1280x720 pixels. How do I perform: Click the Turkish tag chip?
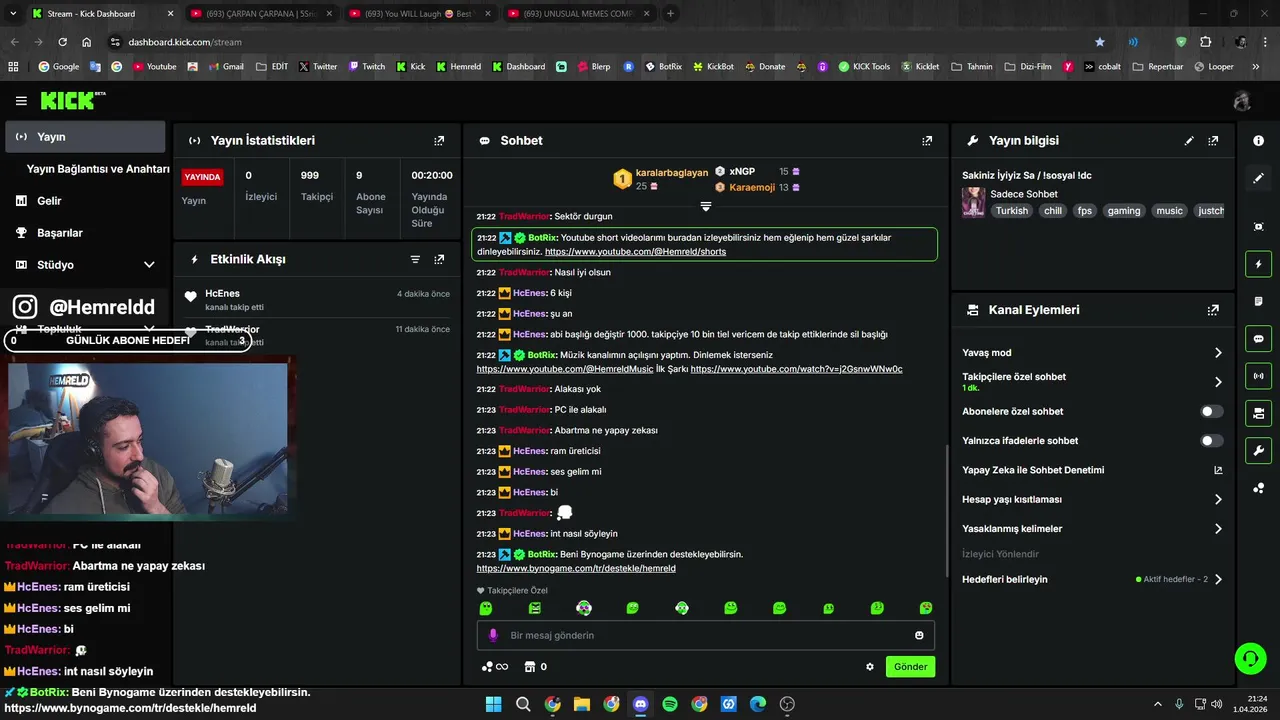coord(1011,211)
